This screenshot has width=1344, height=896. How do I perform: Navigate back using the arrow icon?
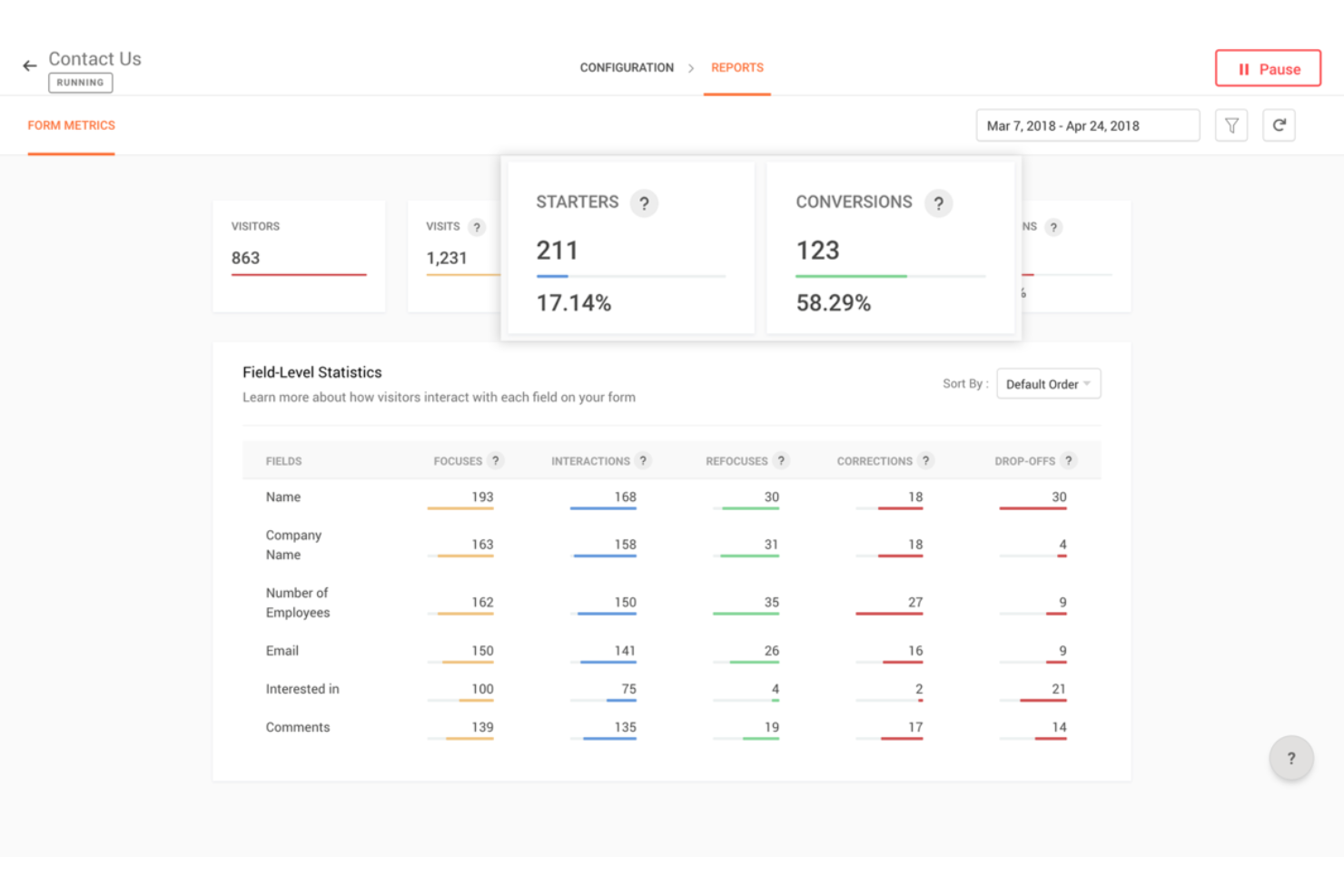coord(29,64)
